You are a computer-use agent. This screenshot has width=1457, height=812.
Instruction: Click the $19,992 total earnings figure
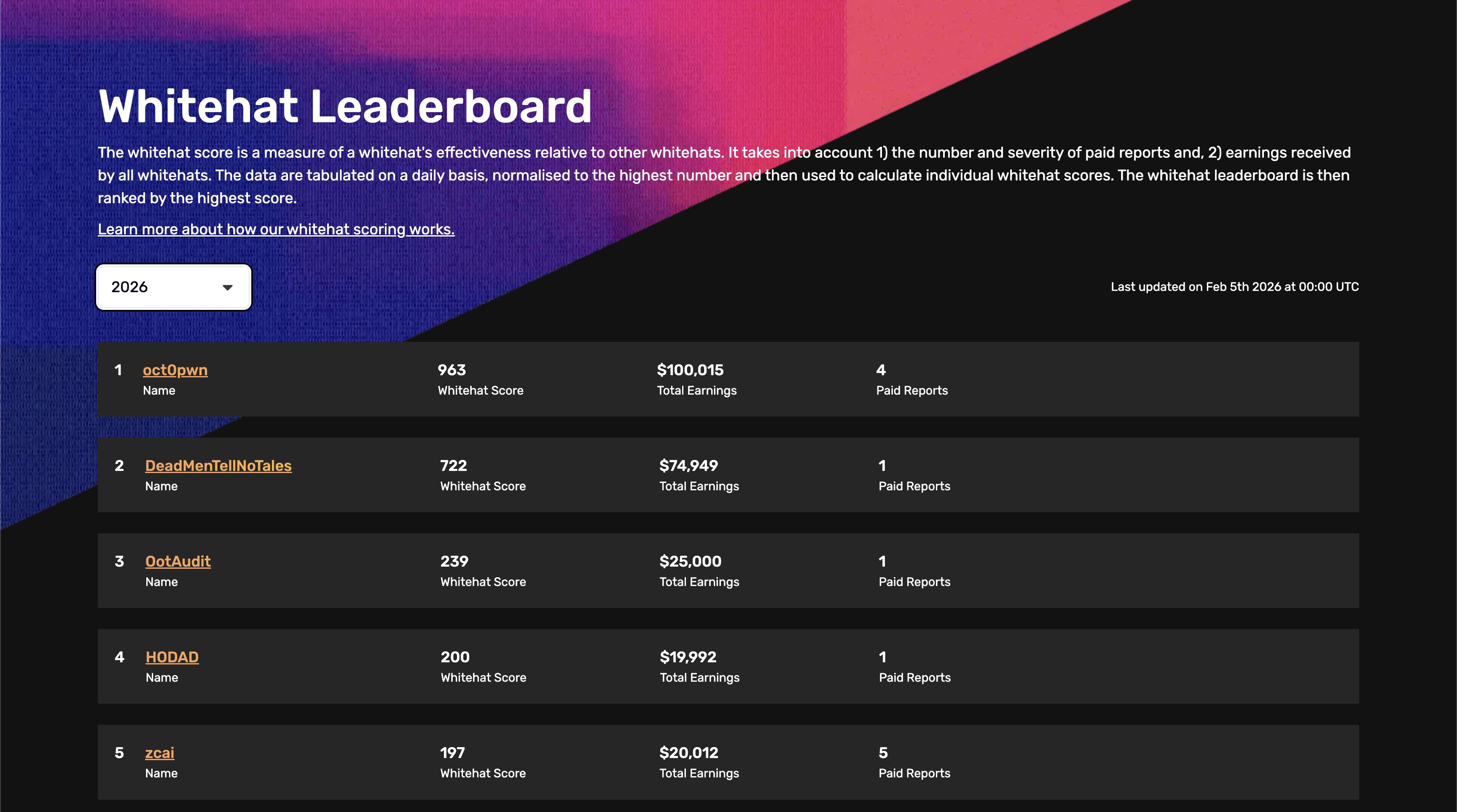[688, 656]
